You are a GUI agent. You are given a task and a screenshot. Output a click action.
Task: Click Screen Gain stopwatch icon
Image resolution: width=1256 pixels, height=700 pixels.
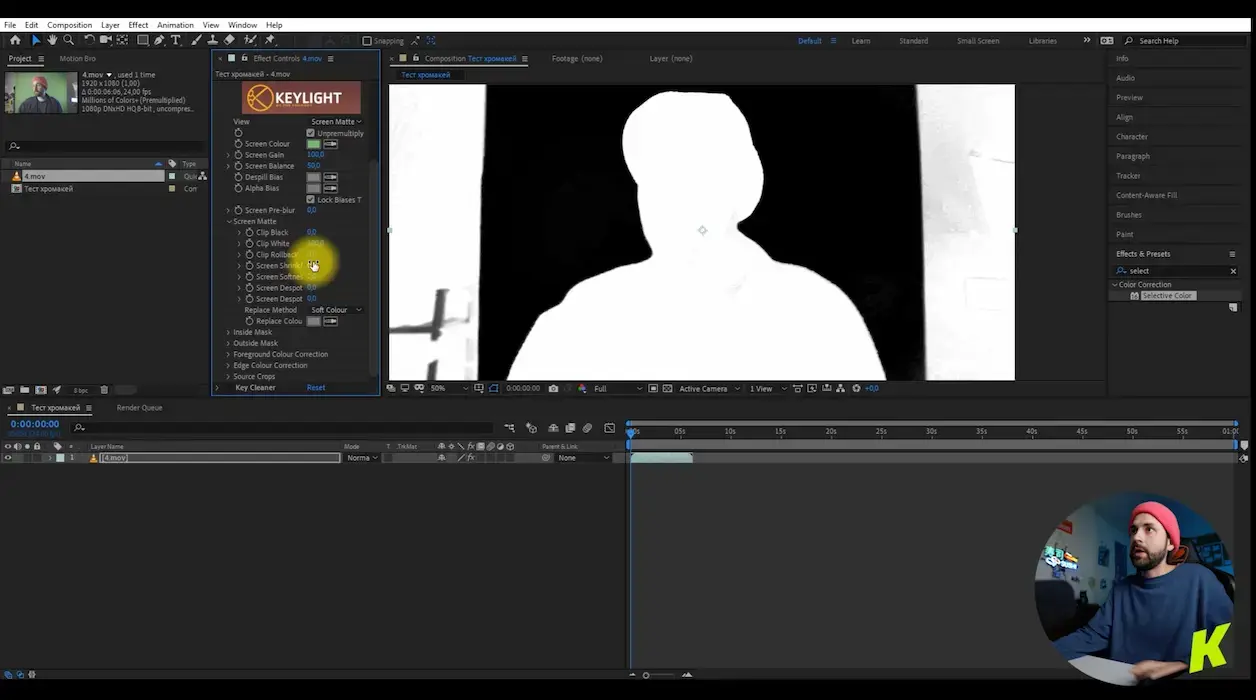click(238, 155)
